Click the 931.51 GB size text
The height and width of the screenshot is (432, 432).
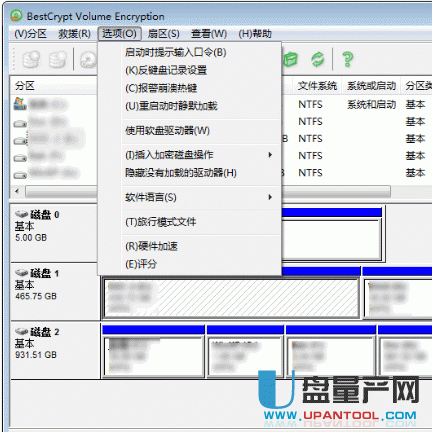(36, 355)
